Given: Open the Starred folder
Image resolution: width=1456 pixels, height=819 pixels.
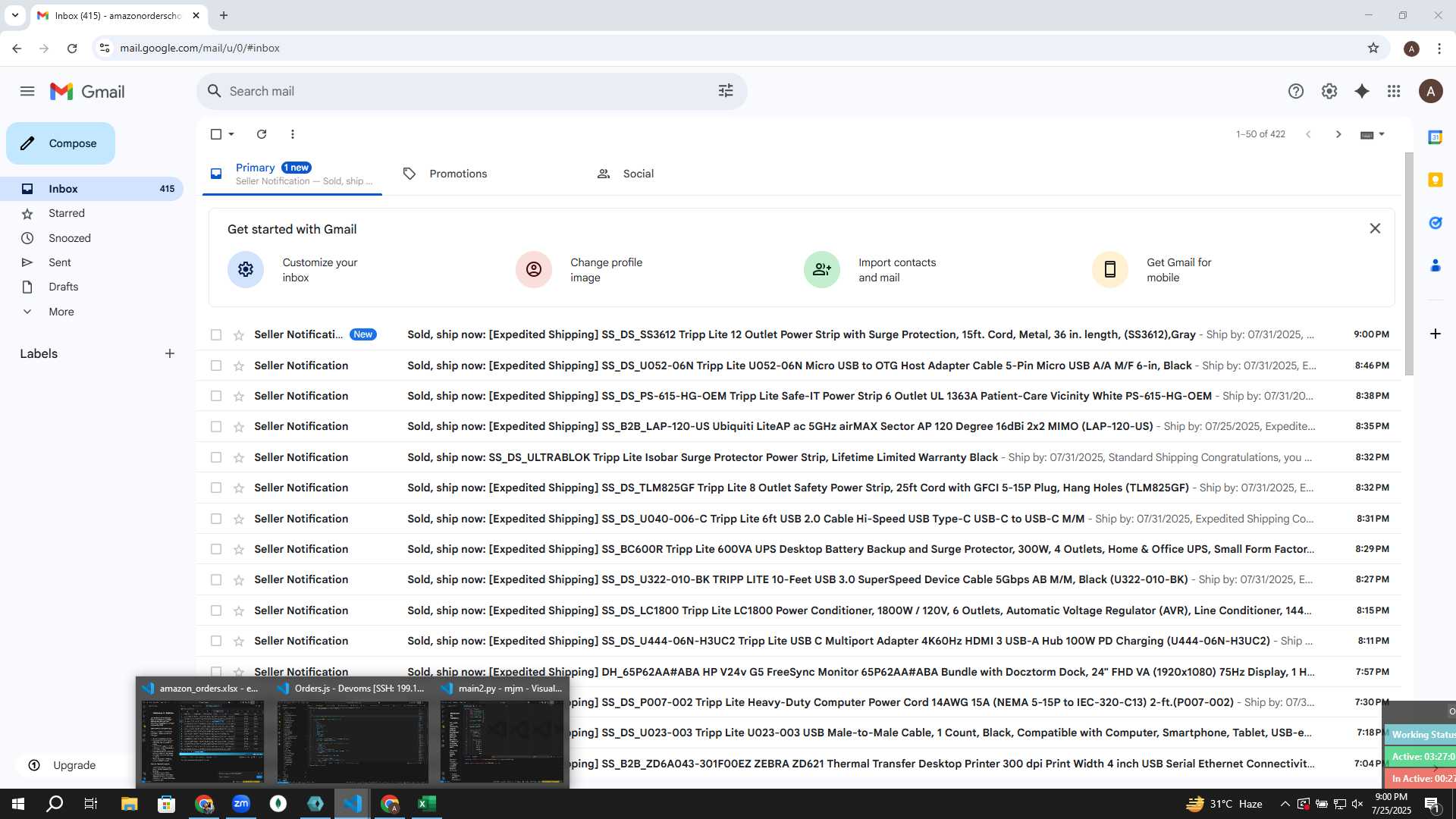Looking at the screenshot, I should click(x=91, y=213).
